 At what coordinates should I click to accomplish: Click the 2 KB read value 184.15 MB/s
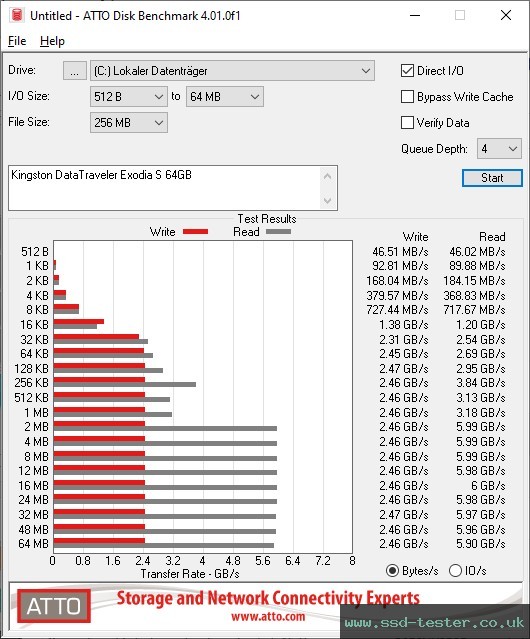474,281
